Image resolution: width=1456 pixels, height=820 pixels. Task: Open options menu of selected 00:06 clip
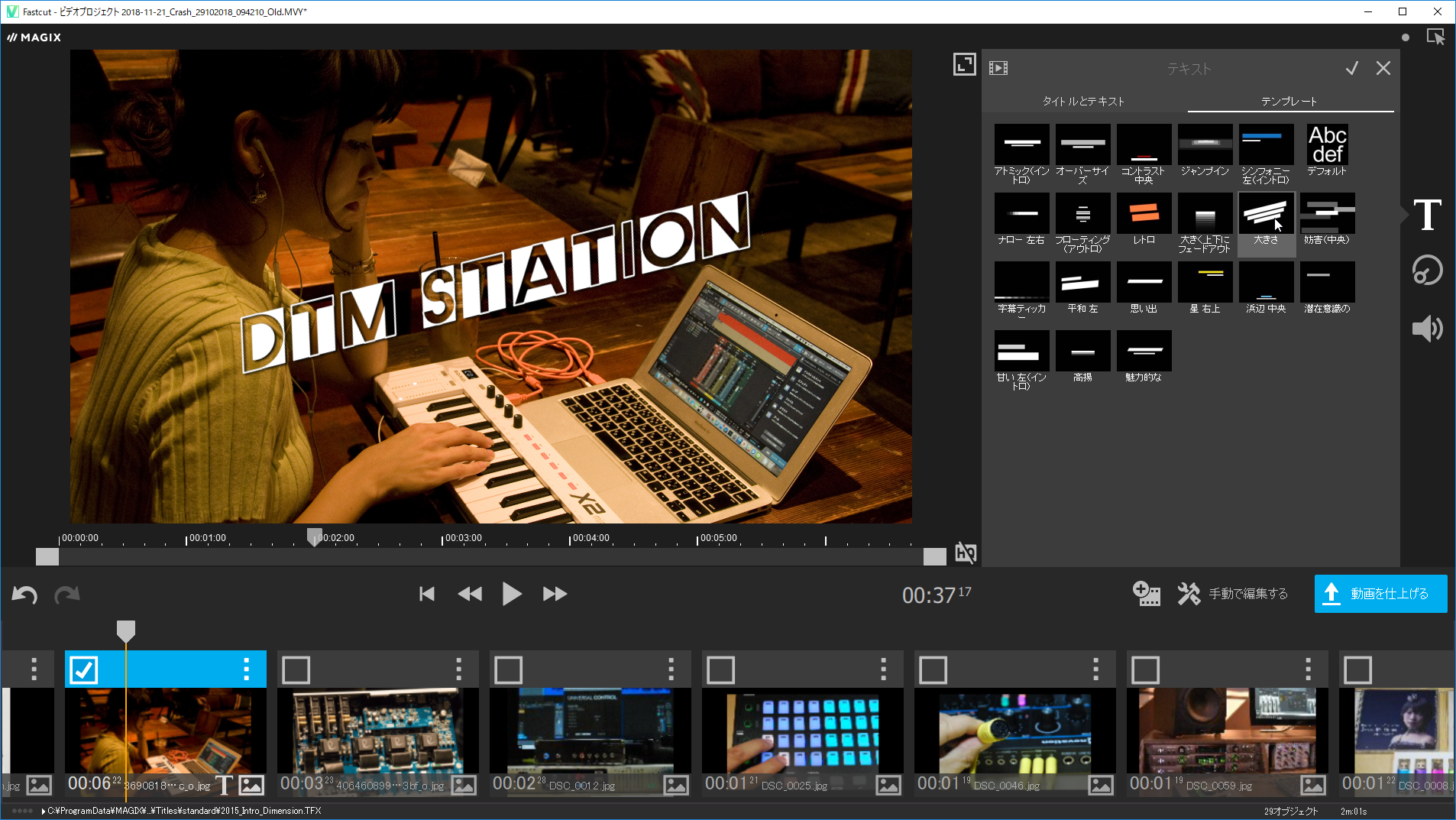click(x=246, y=669)
